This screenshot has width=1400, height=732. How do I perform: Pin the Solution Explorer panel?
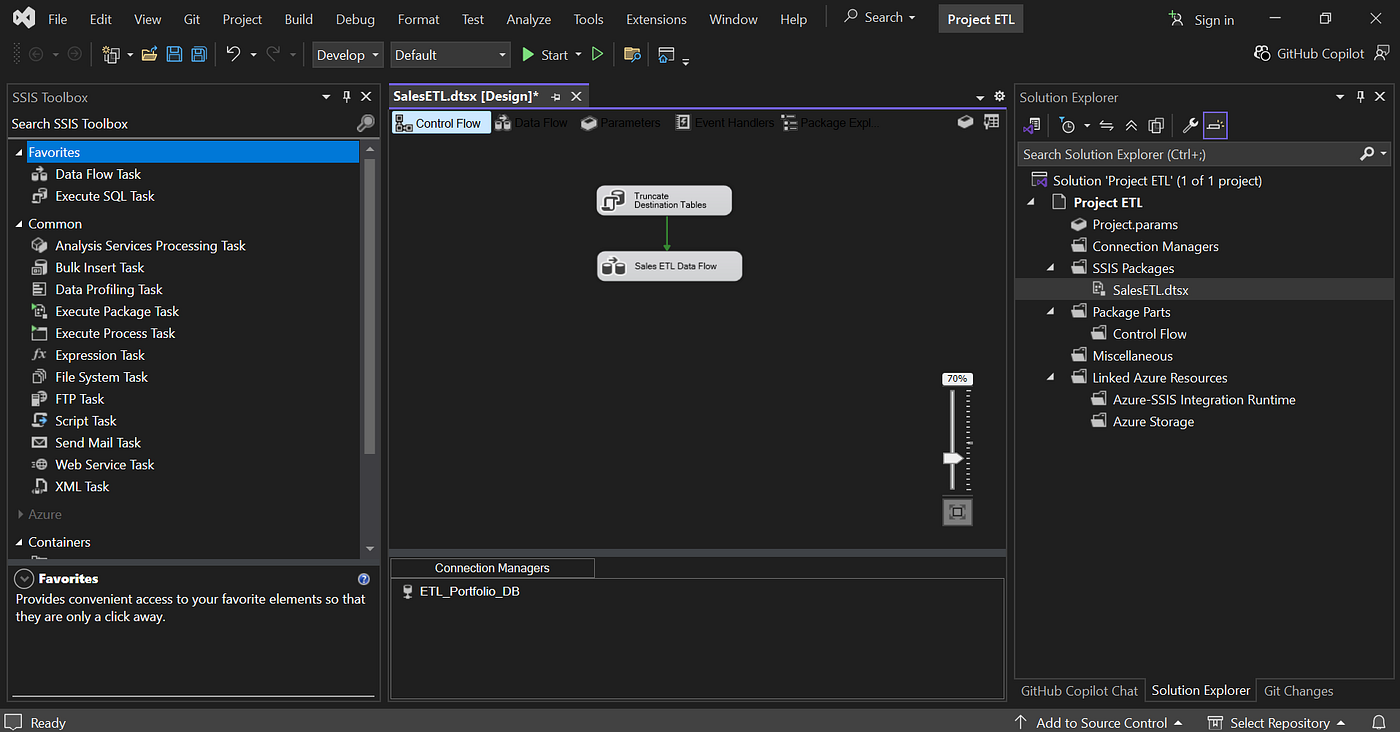pyautogui.click(x=1360, y=97)
